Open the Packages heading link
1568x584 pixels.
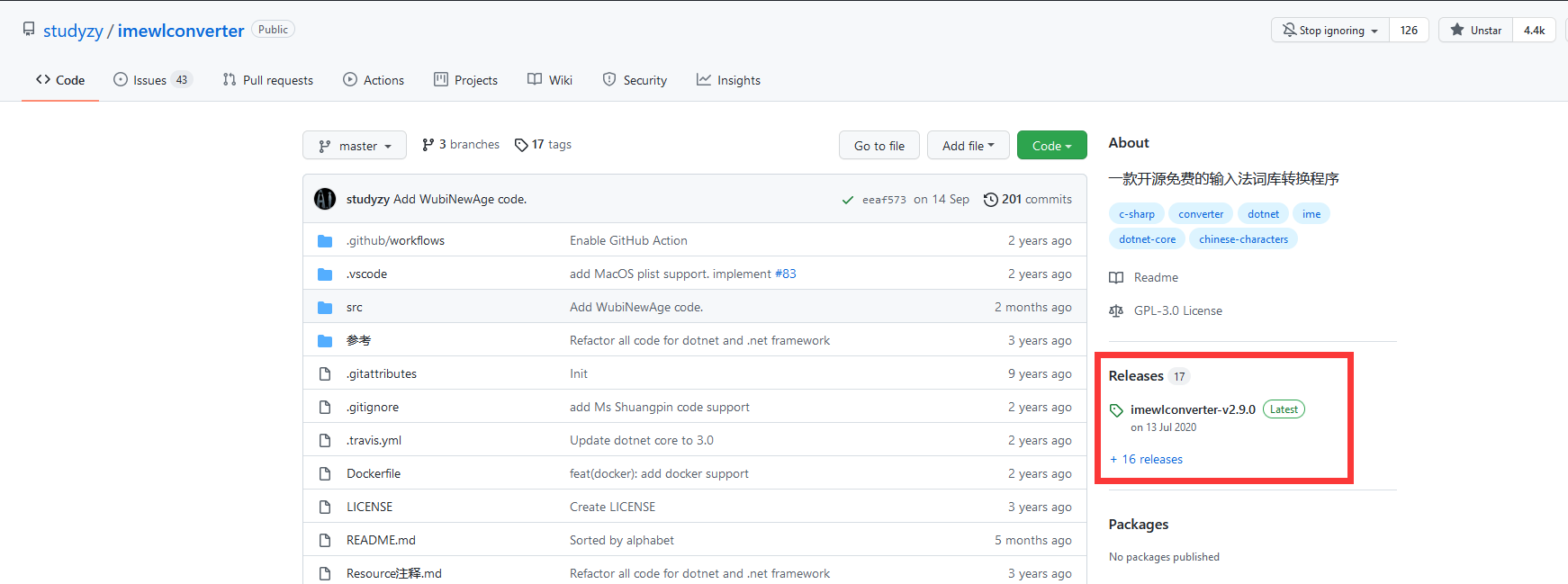(1139, 525)
